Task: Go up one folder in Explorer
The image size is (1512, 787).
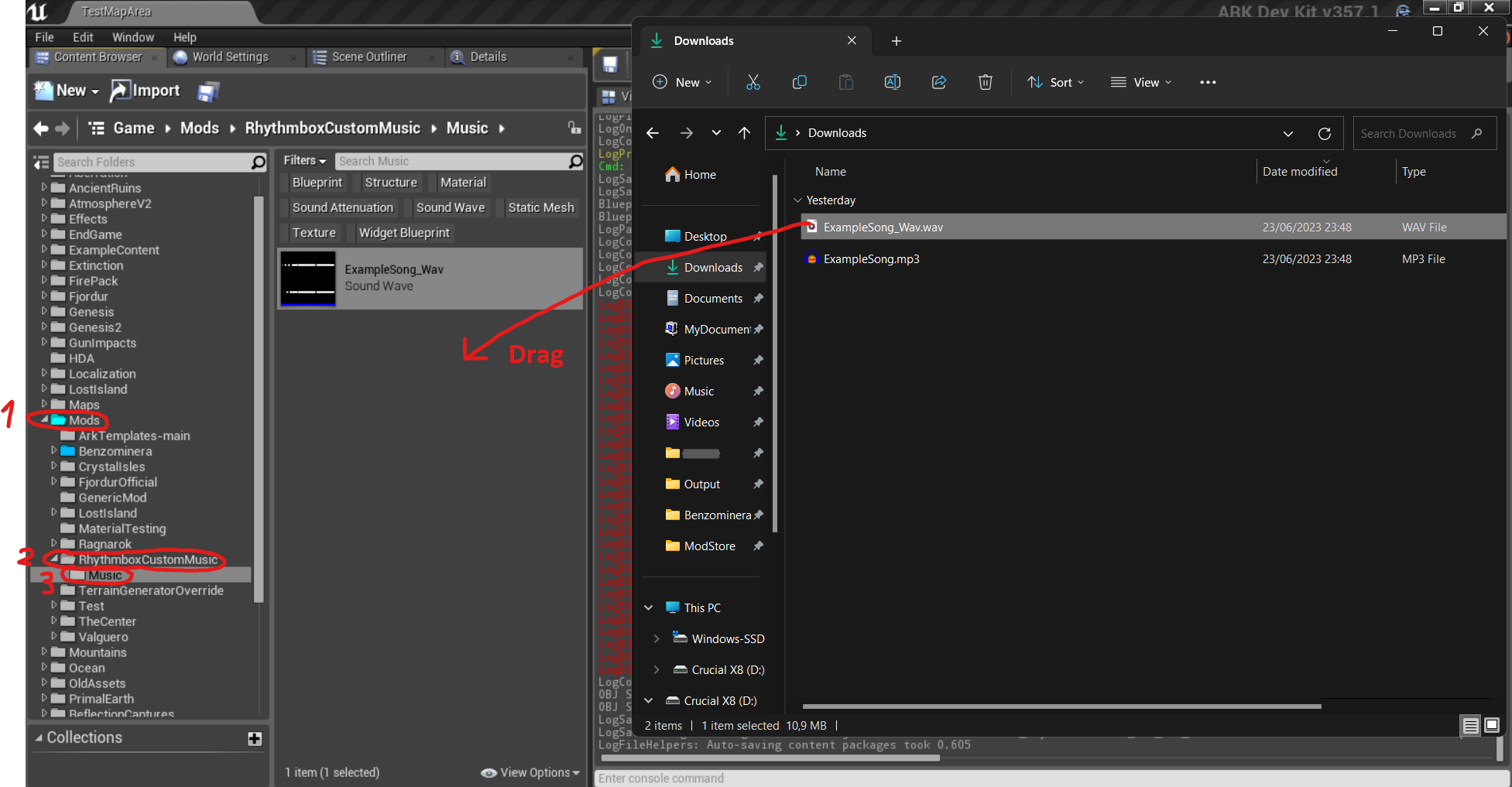Action: point(744,133)
